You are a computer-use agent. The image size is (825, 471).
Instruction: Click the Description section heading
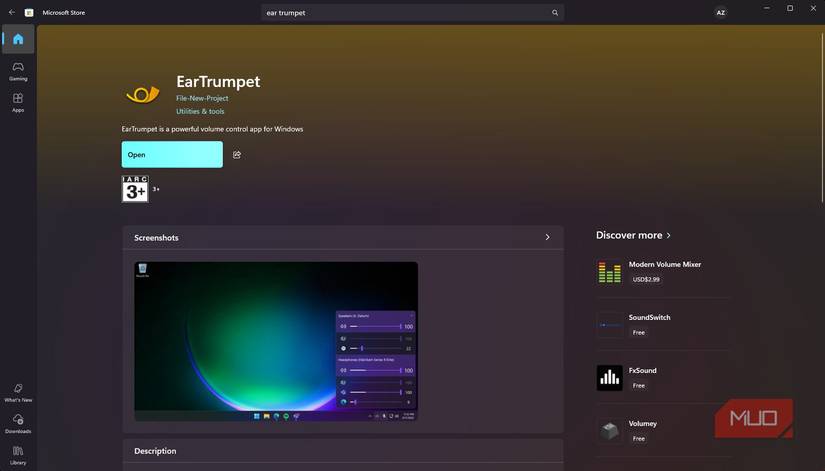(x=155, y=451)
